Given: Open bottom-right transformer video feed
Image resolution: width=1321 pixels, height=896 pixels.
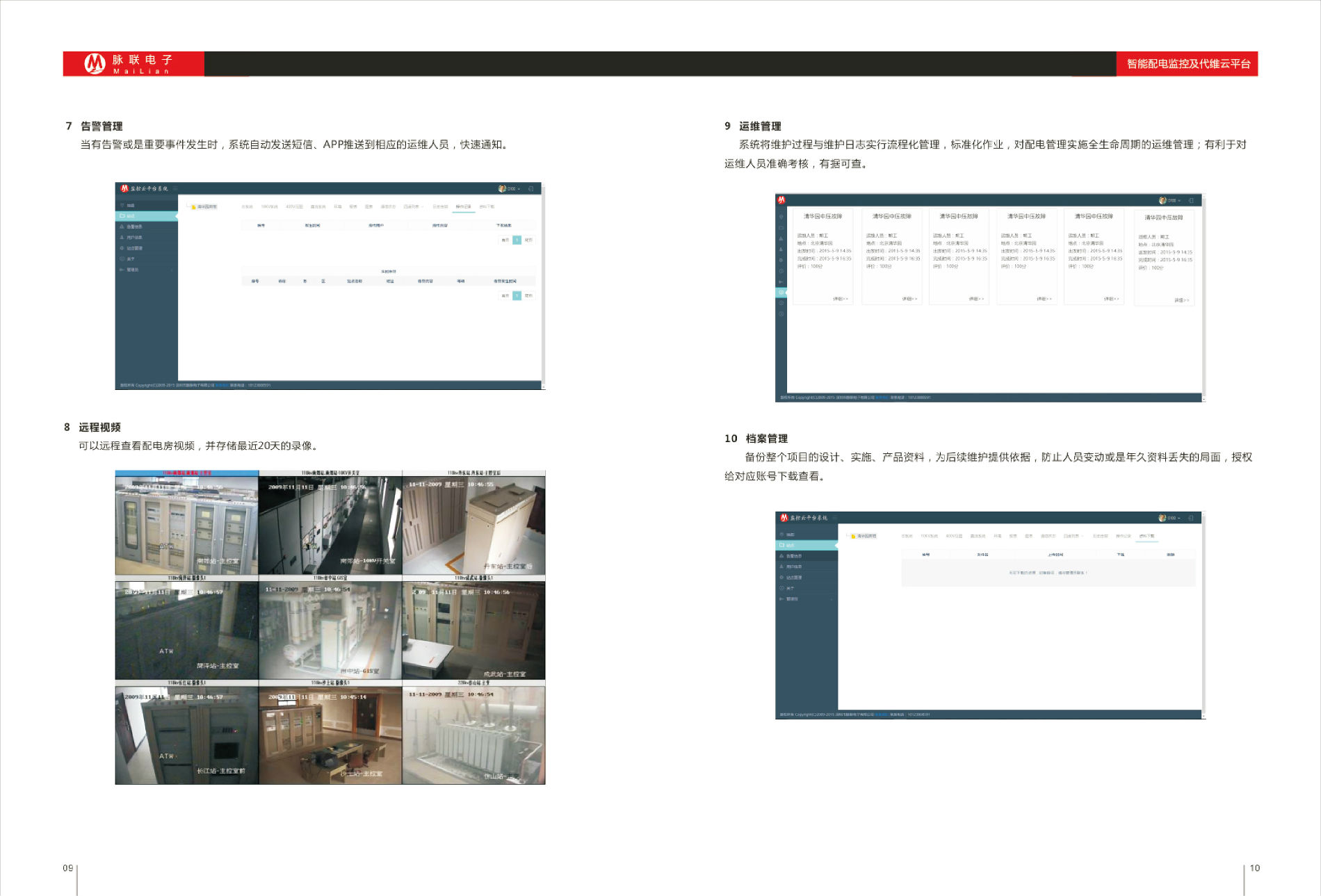Looking at the screenshot, I should pyautogui.click(x=473, y=735).
